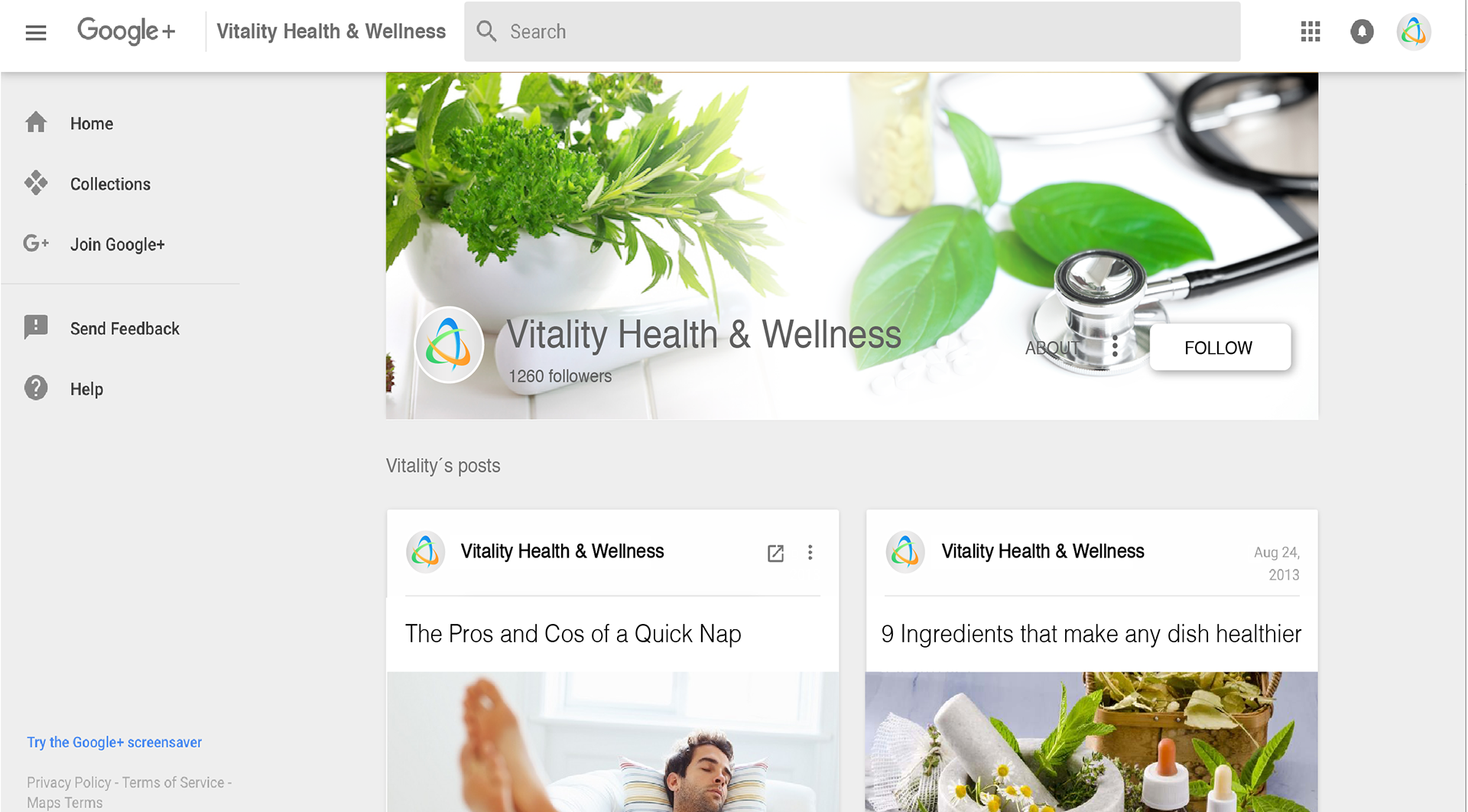This screenshot has width=1468, height=812.
Task: Open nap post in new window
Action: pos(775,553)
